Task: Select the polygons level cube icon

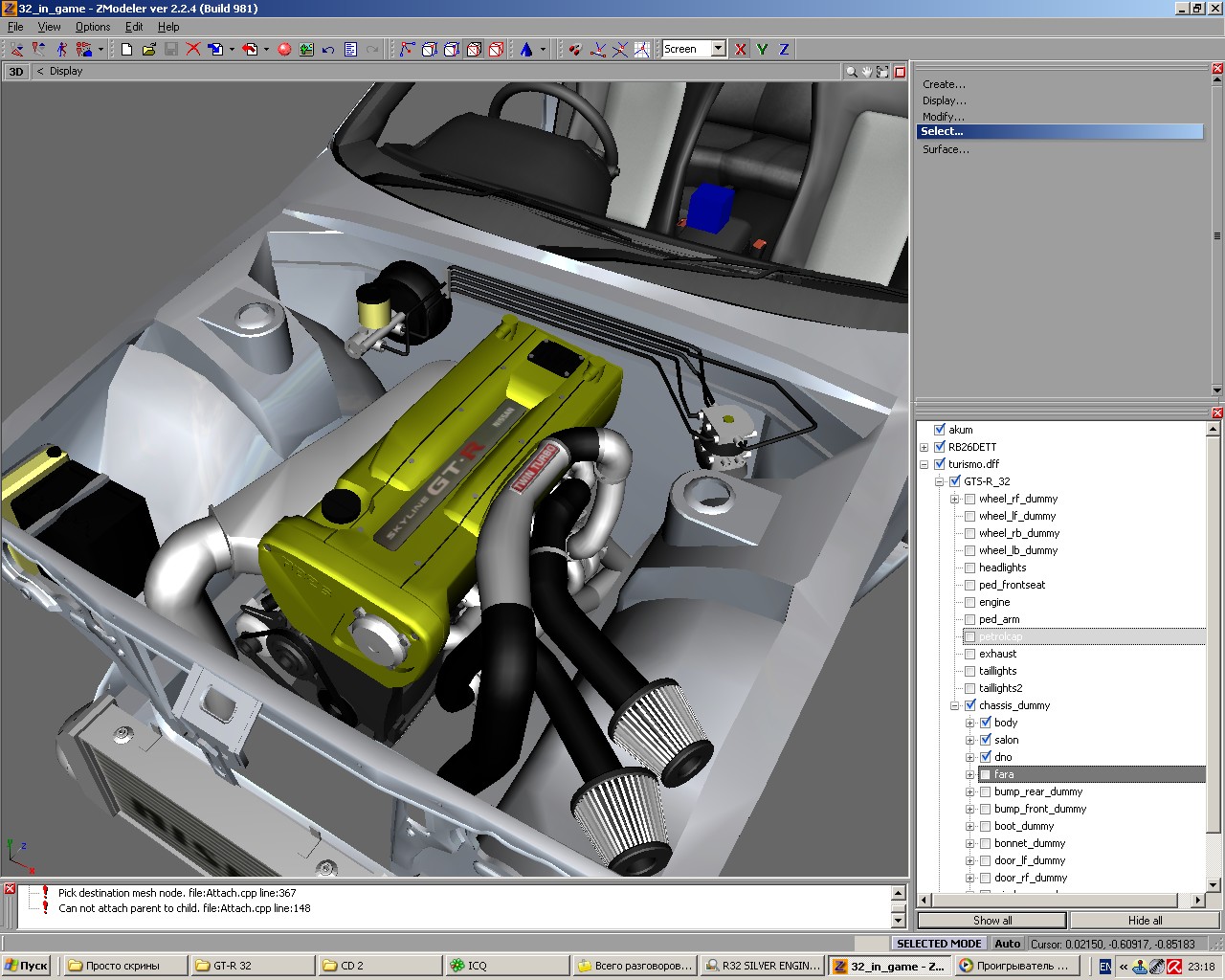Action: click(452, 49)
